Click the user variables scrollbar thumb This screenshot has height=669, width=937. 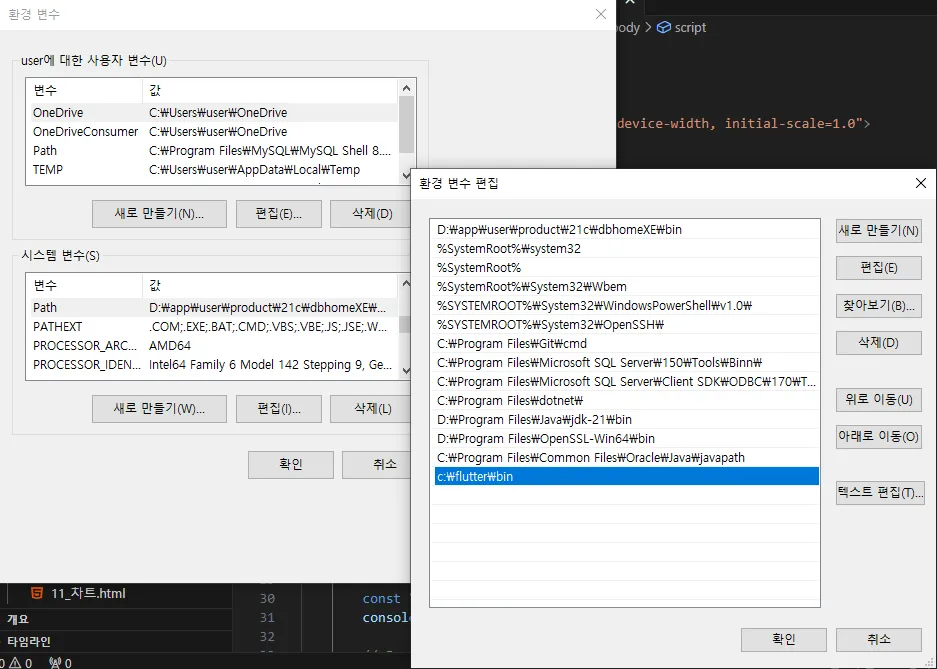pos(406,124)
